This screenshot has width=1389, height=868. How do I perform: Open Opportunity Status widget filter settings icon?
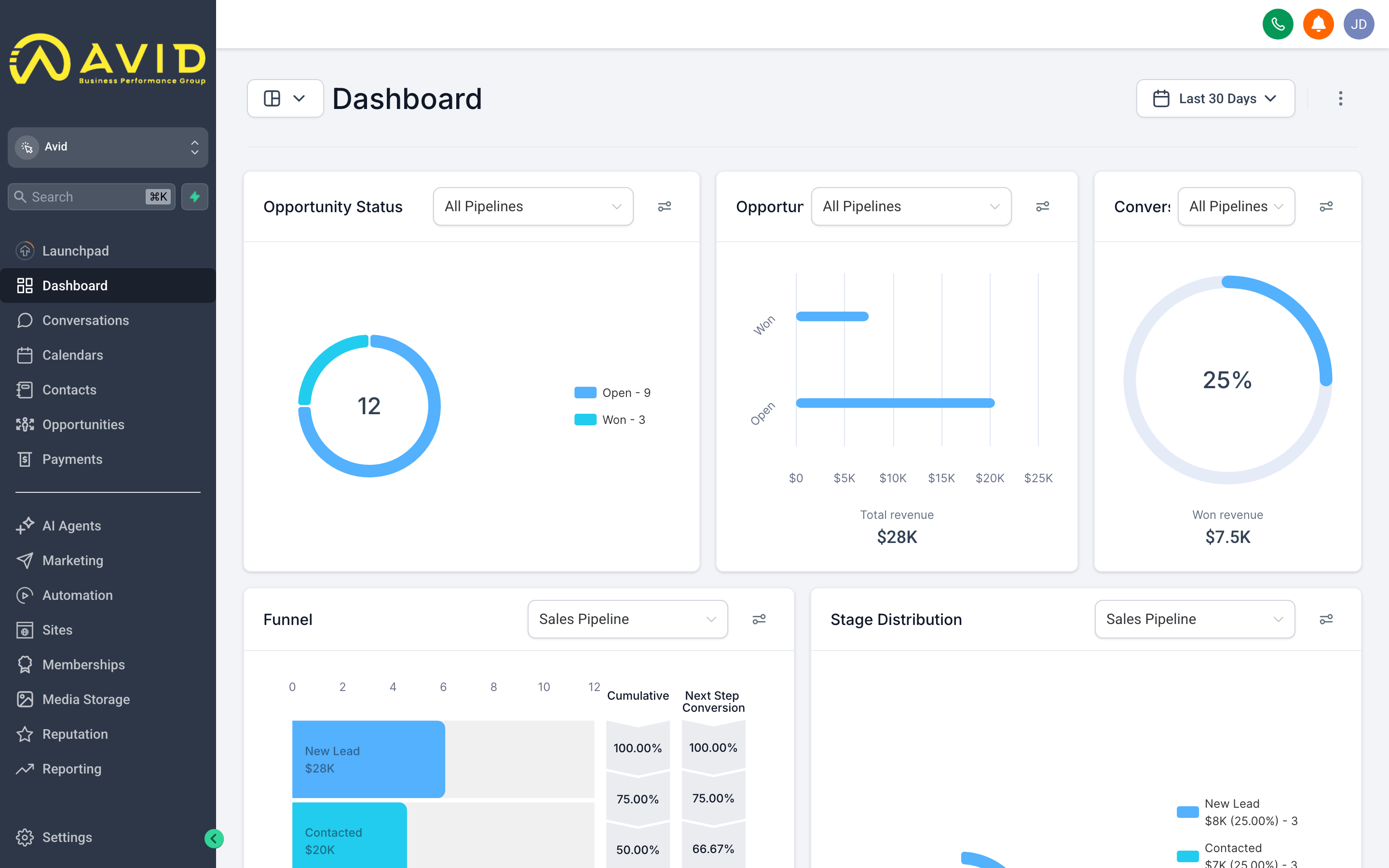pos(665,206)
